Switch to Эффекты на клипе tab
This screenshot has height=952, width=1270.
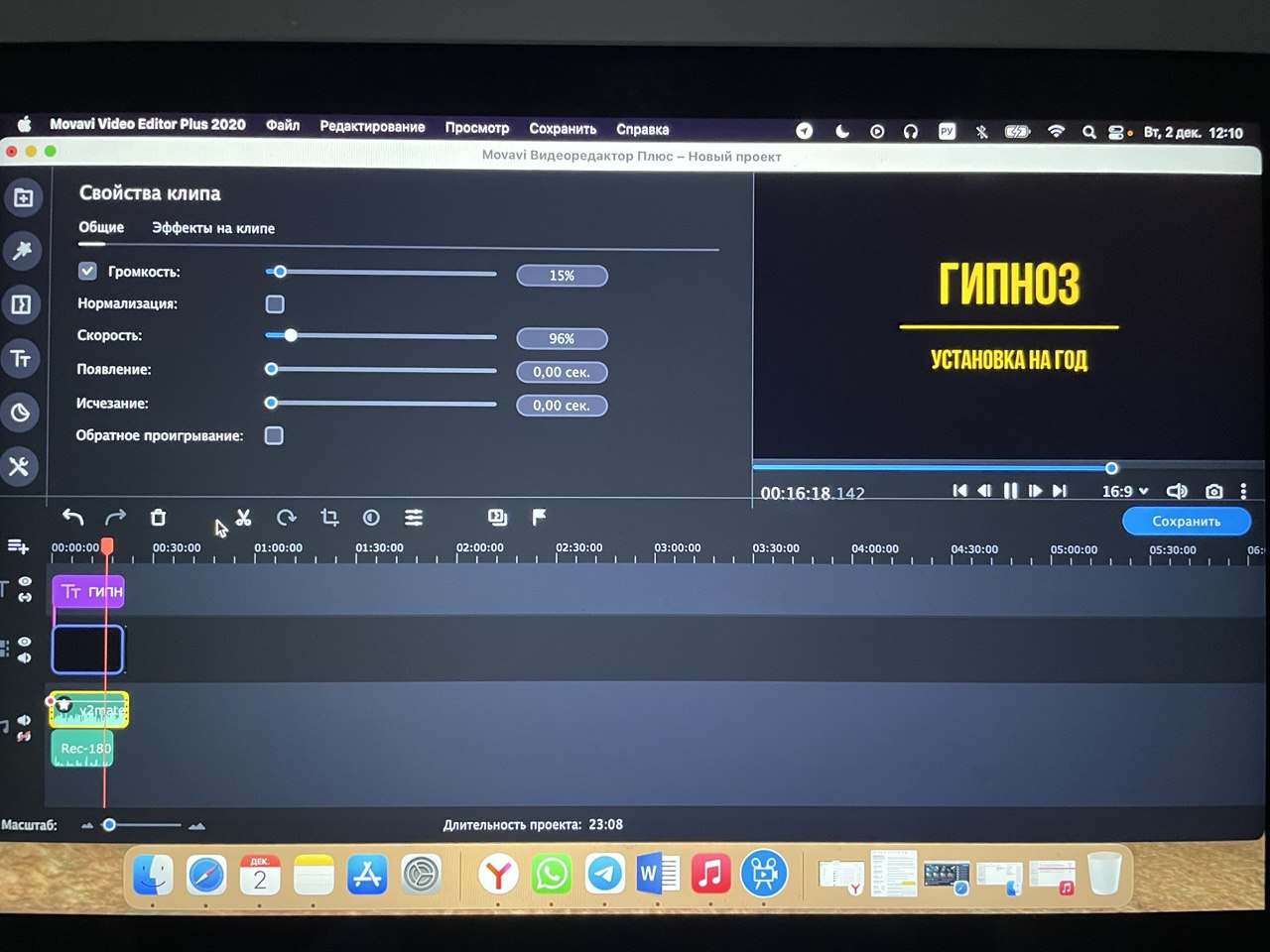click(213, 228)
